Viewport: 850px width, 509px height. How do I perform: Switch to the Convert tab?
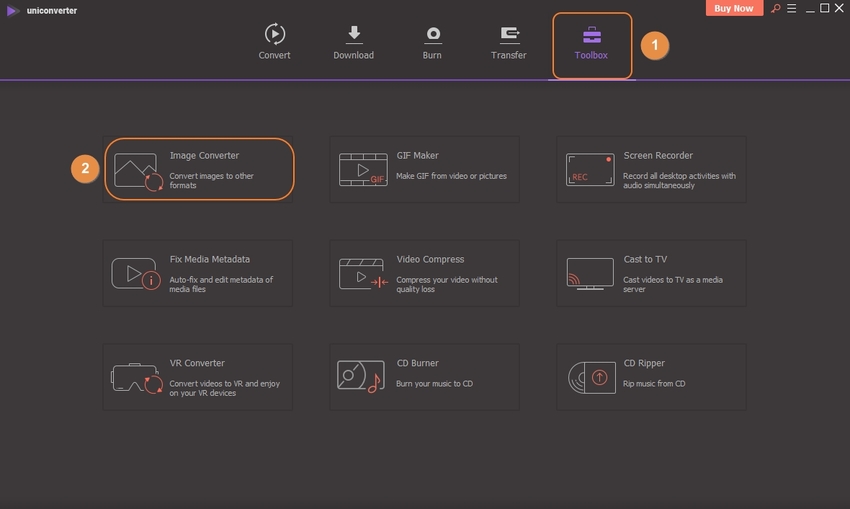pos(274,43)
